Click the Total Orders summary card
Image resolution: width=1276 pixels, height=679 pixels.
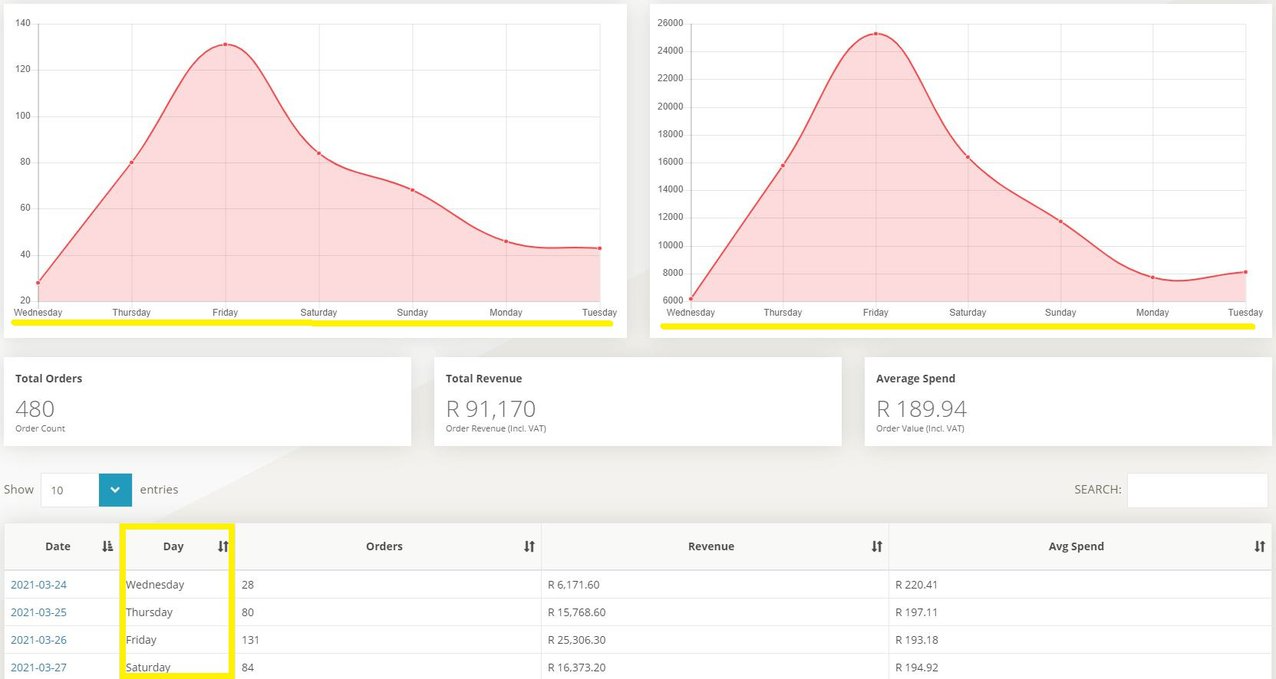208,402
